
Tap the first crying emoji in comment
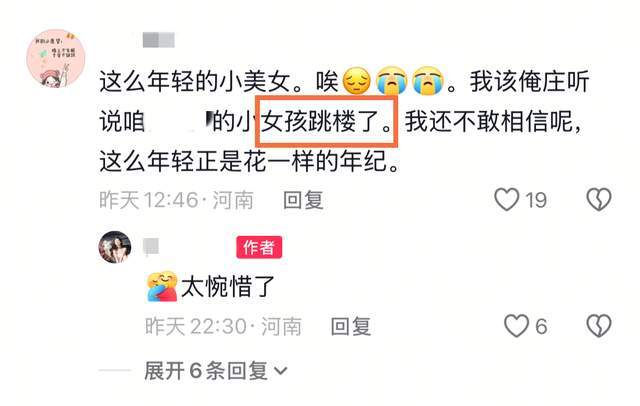[391, 81]
